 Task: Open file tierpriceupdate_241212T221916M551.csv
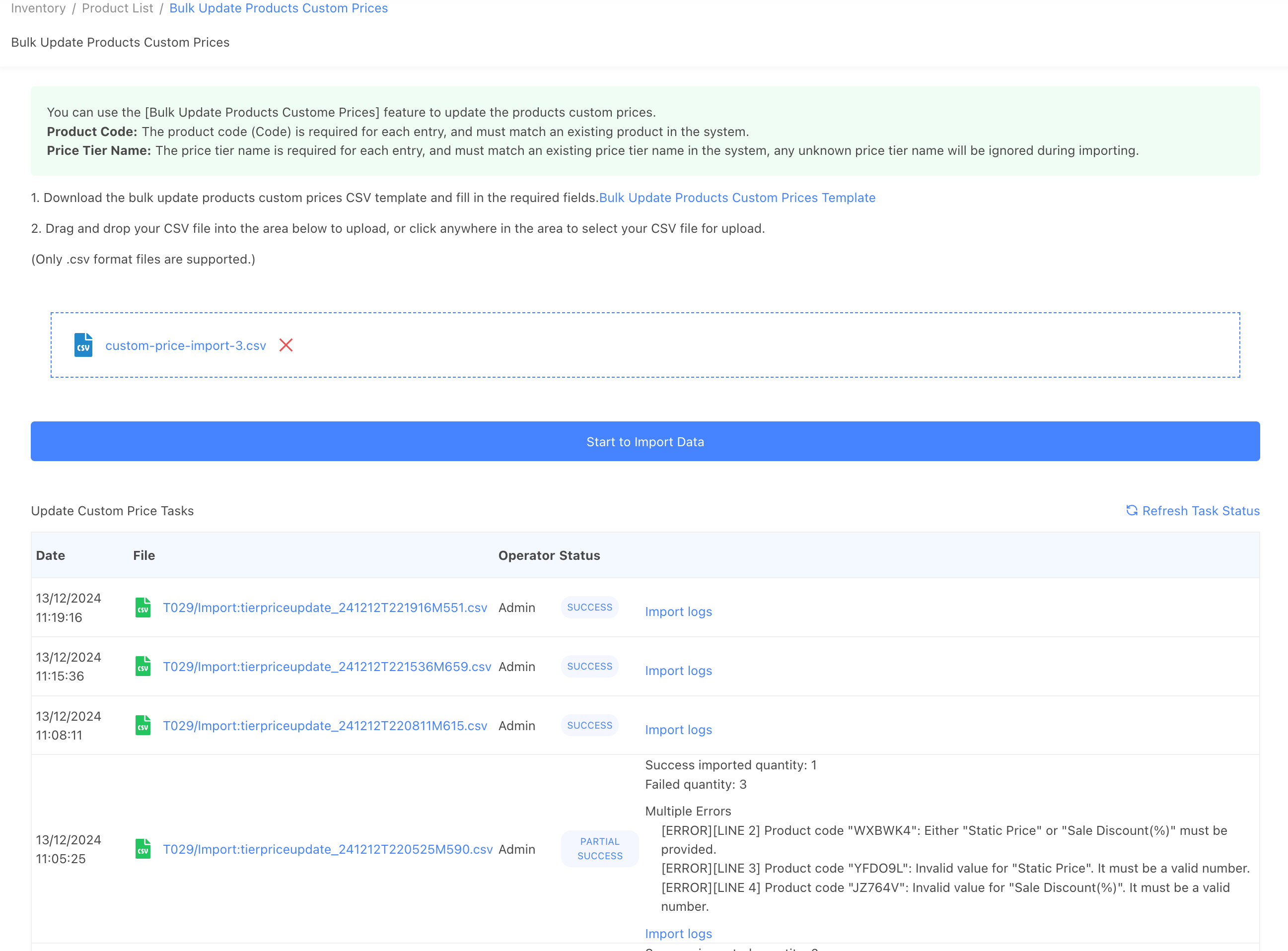click(x=324, y=608)
